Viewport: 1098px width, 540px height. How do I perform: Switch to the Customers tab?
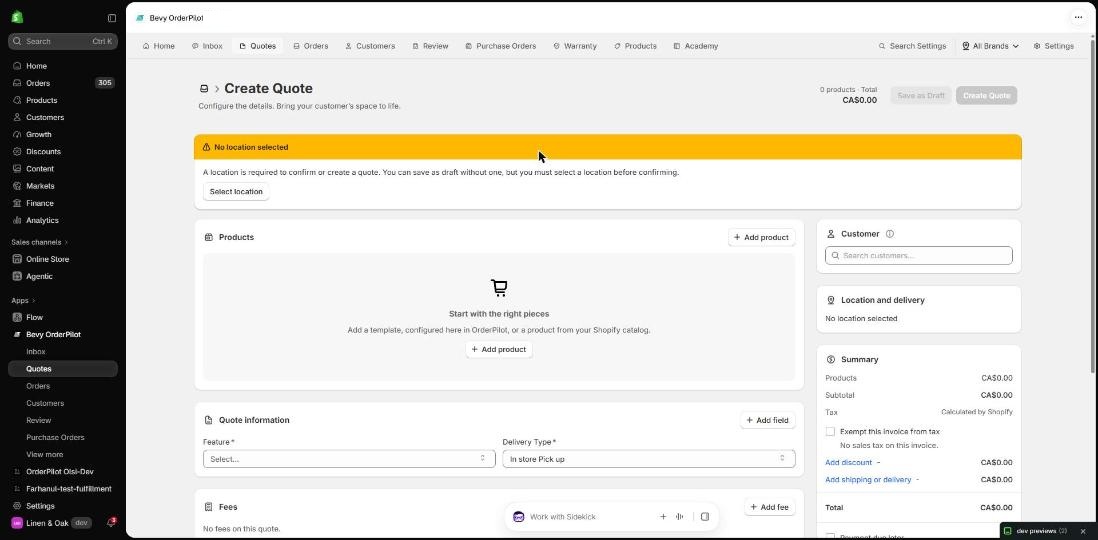click(x=370, y=46)
